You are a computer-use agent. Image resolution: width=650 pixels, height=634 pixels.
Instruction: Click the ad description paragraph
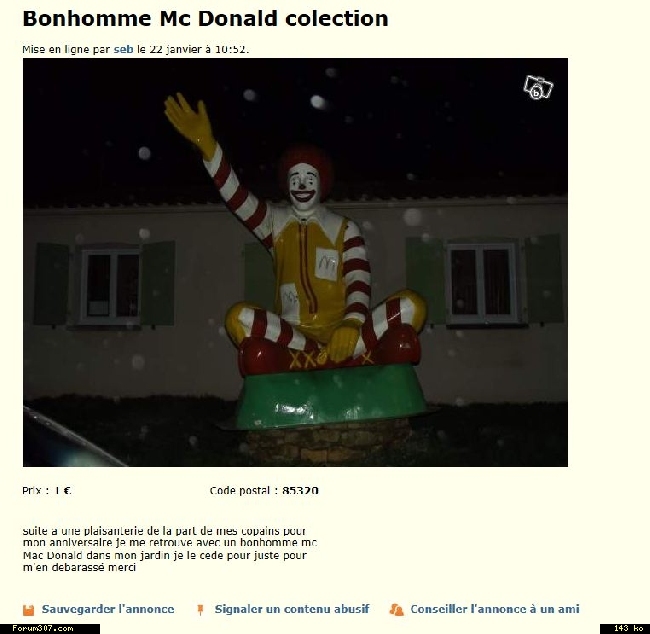pyautogui.click(x=170, y=549)
